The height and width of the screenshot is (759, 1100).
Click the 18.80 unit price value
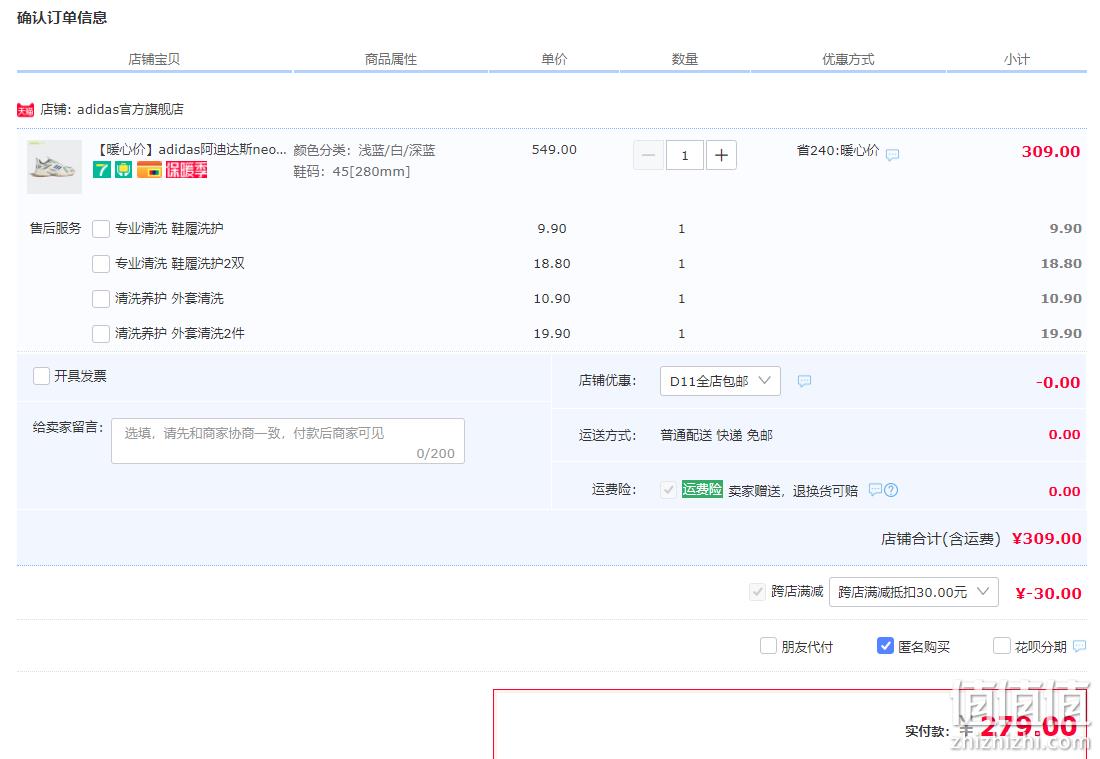[552, 264]
